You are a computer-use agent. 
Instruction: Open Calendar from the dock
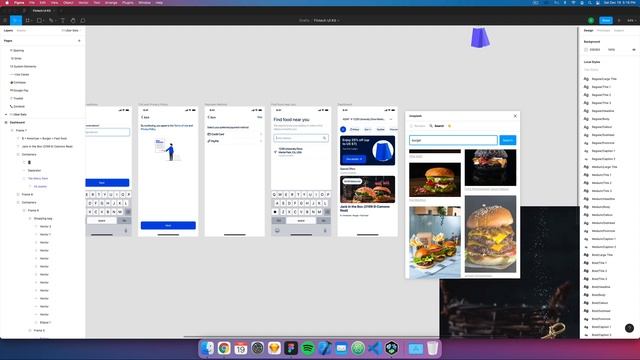click(241, 348)
